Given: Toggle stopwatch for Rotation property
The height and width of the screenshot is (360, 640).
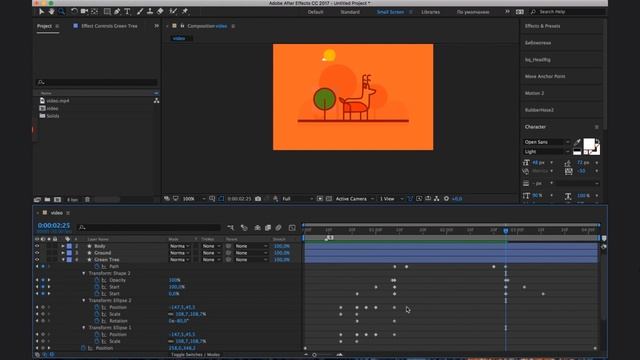Looking at the screenshot, I should [97, 321].
